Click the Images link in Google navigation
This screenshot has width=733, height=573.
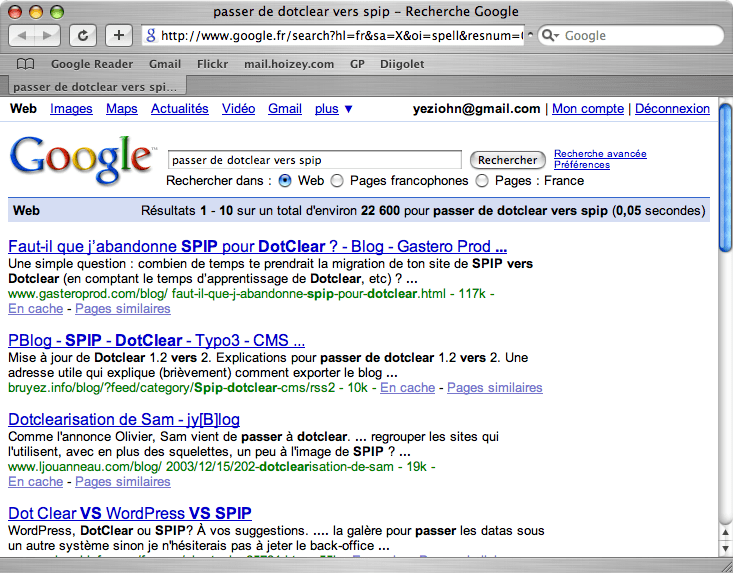pyautogui.click(x=71, y=109)
